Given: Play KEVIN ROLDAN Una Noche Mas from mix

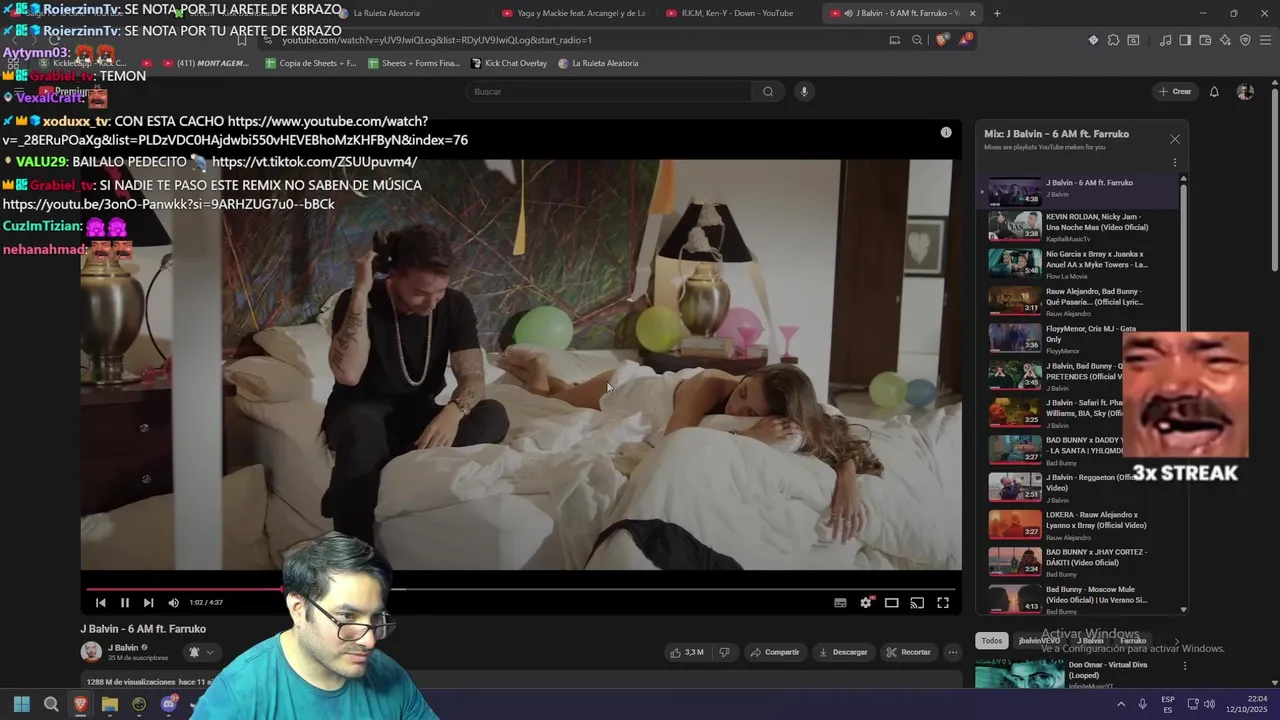Looking at the screenshot, I should pos(1078,227).
